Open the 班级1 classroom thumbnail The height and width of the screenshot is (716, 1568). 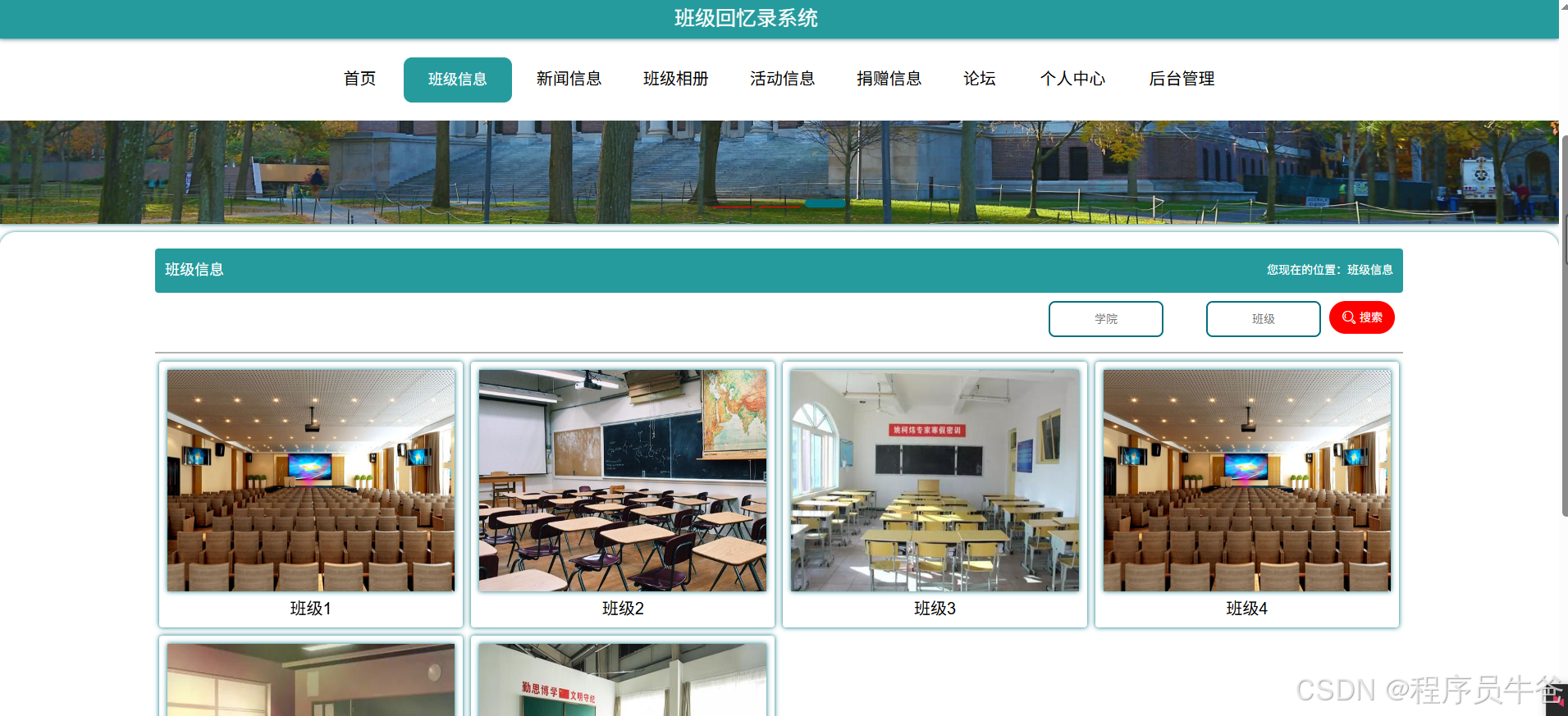tap(311, 481)
